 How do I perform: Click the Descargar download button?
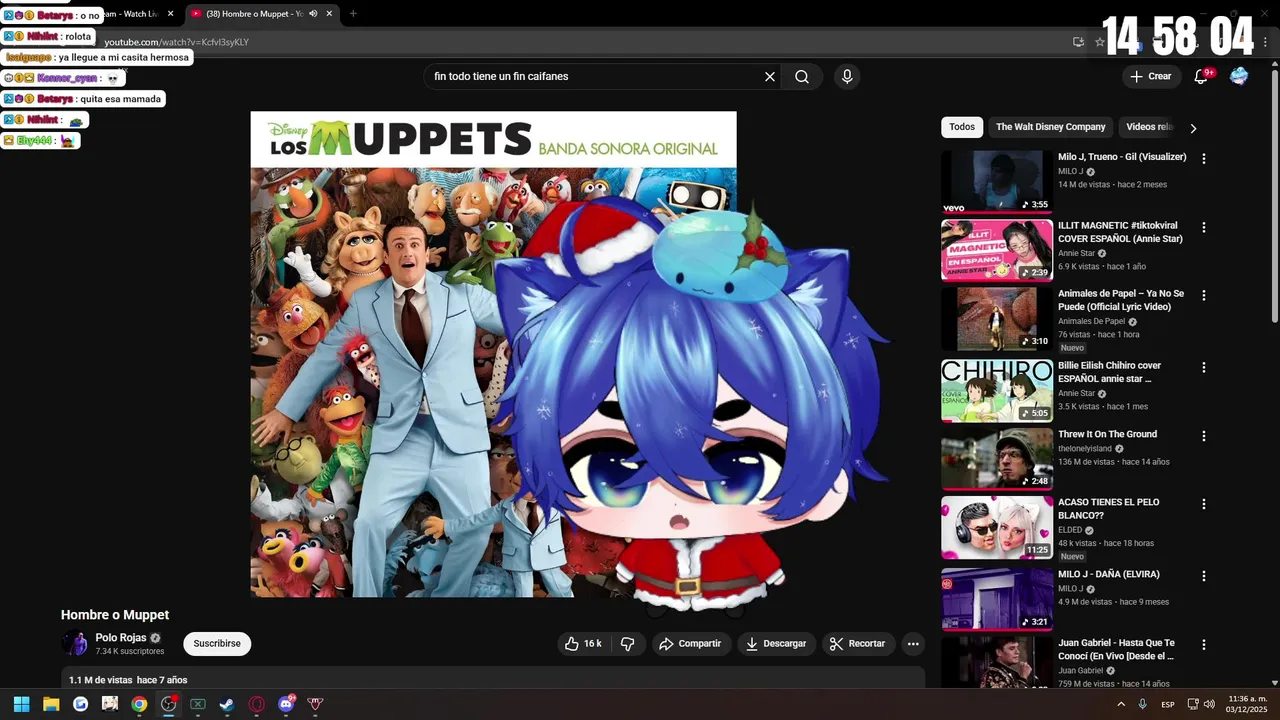tap(776, 644)
